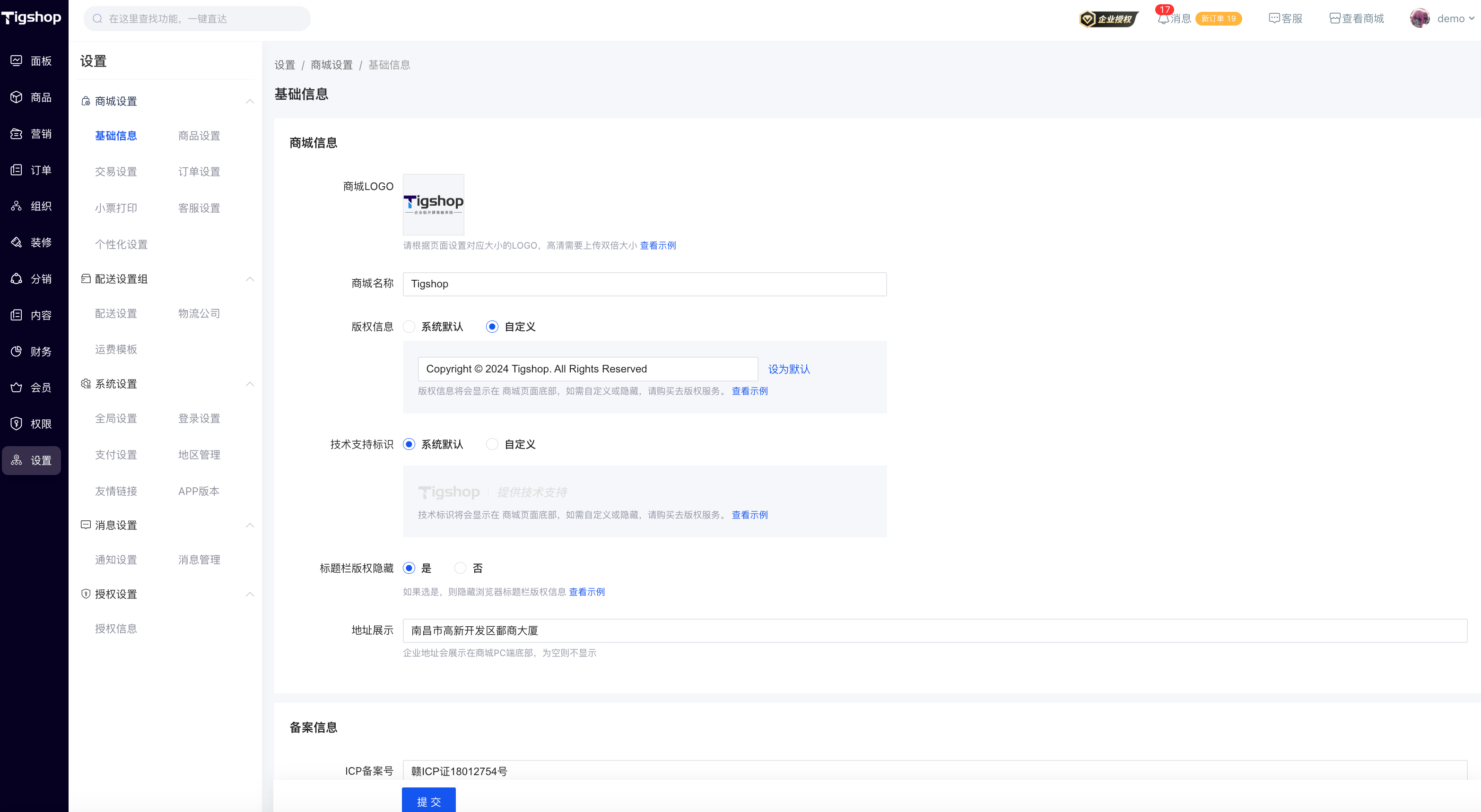Click the 提交 submit button
This screenshot has height=812, width=1481.
(x=428, y=801)
